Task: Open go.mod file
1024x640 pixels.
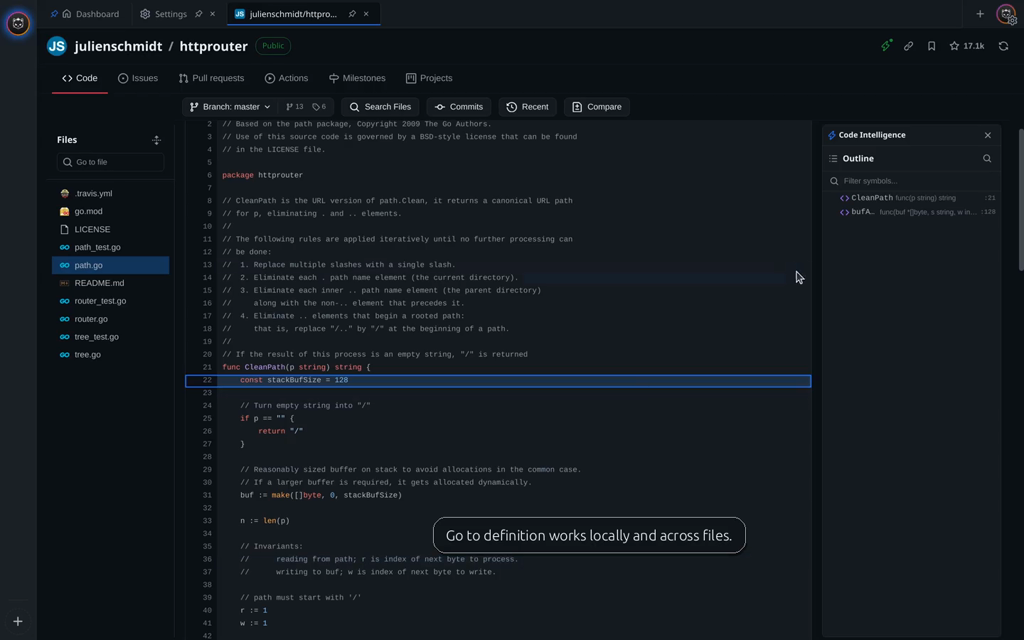Action: click(x=110, y=211)
